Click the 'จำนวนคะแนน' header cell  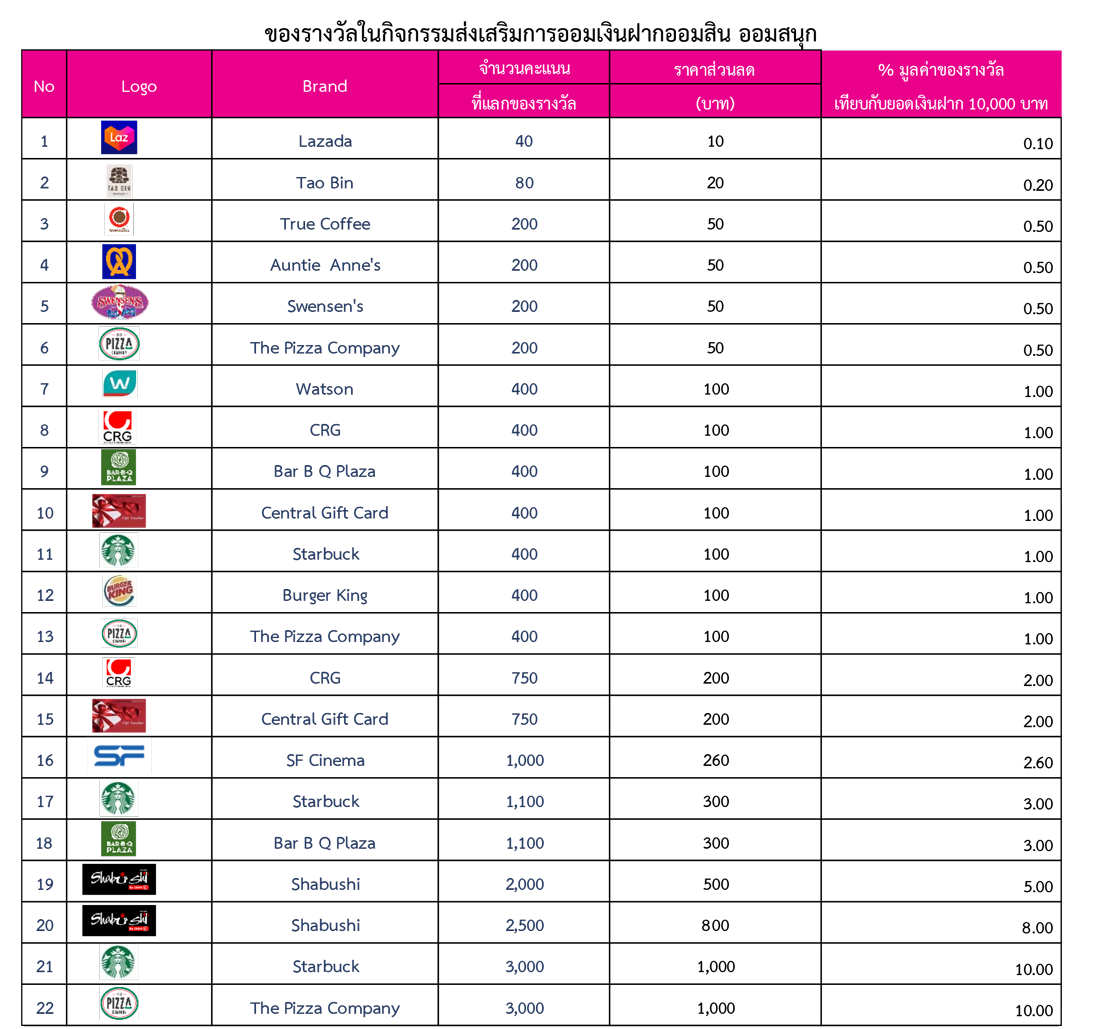pyautogui.click(x=524, y=69)
